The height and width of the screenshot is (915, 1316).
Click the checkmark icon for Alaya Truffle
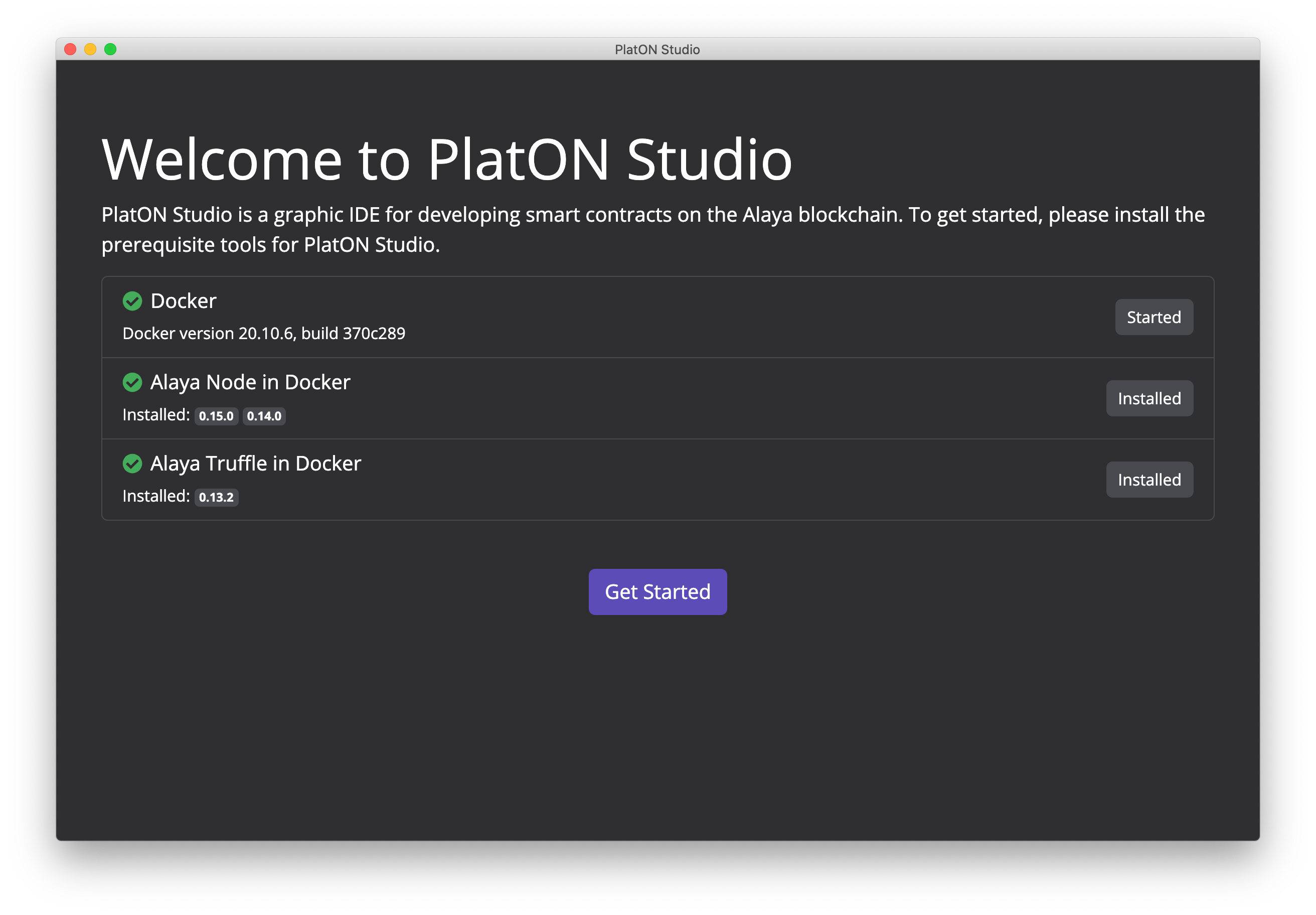click(x=132, y=464)
